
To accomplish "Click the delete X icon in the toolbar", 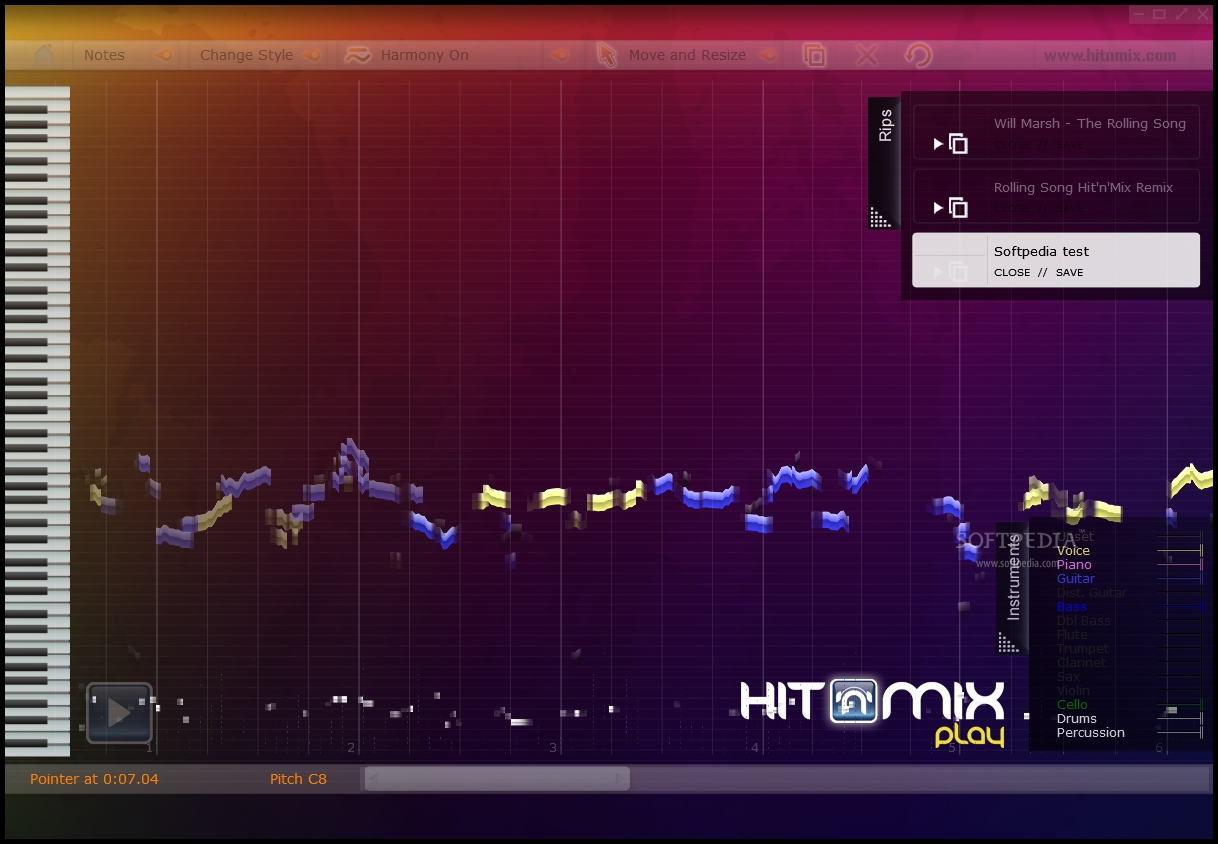I will coord(867,55).
